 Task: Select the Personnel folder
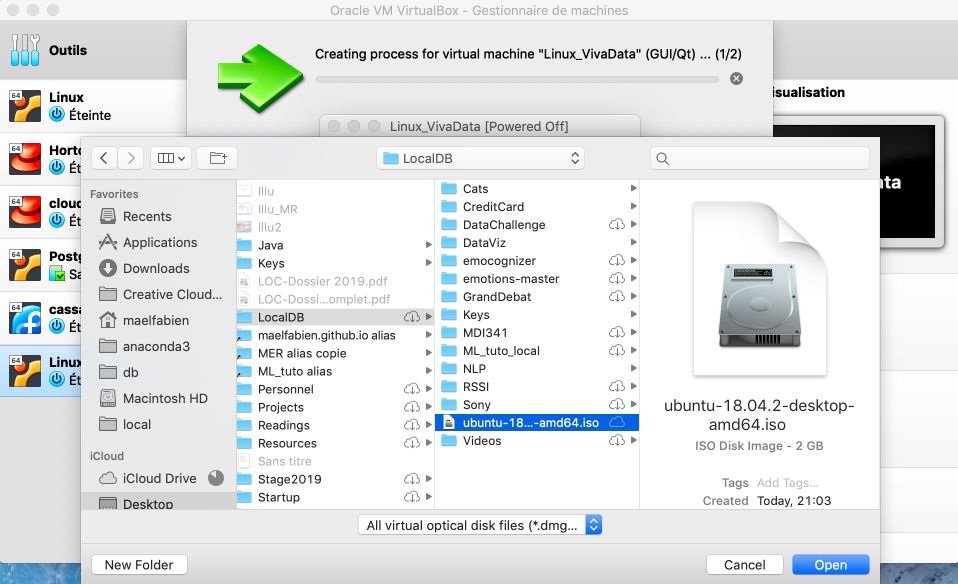(335, 389)
